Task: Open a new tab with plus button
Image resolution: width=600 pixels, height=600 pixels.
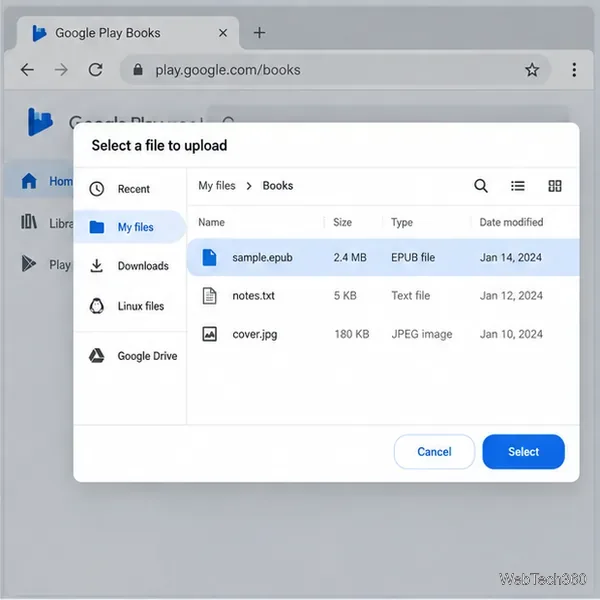Action: (259, 33)
